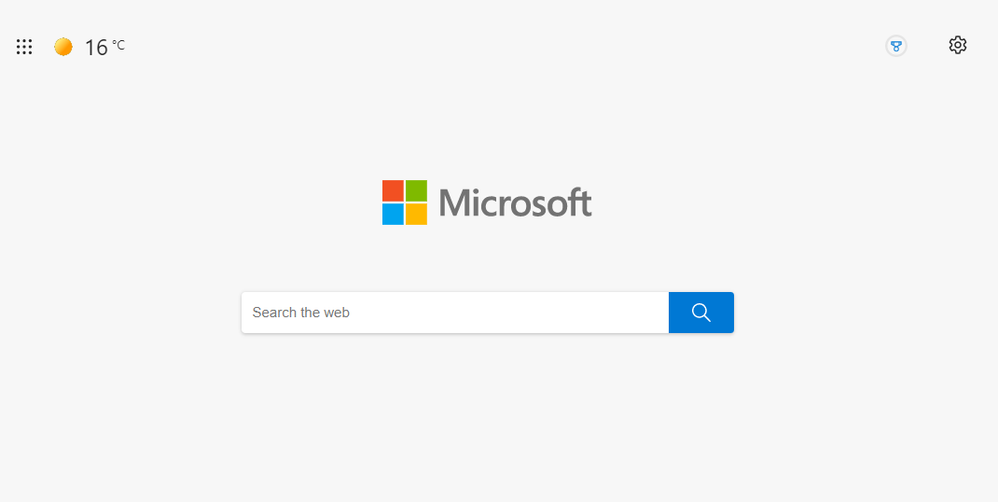Screen dimensions: 998x502
Task: Open the weather forecast from the 16 temperature
Action: 96,47
